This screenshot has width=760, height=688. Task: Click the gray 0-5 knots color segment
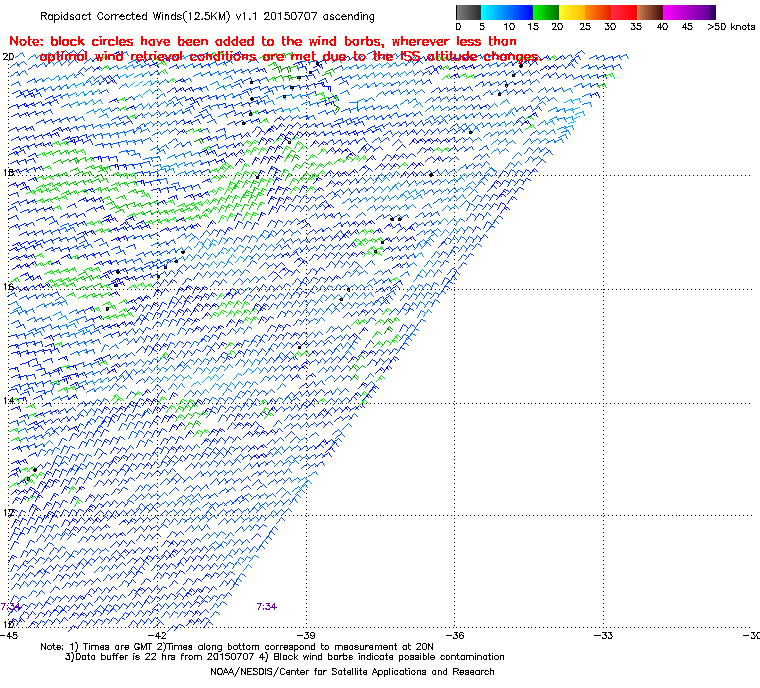click(468, 12)
